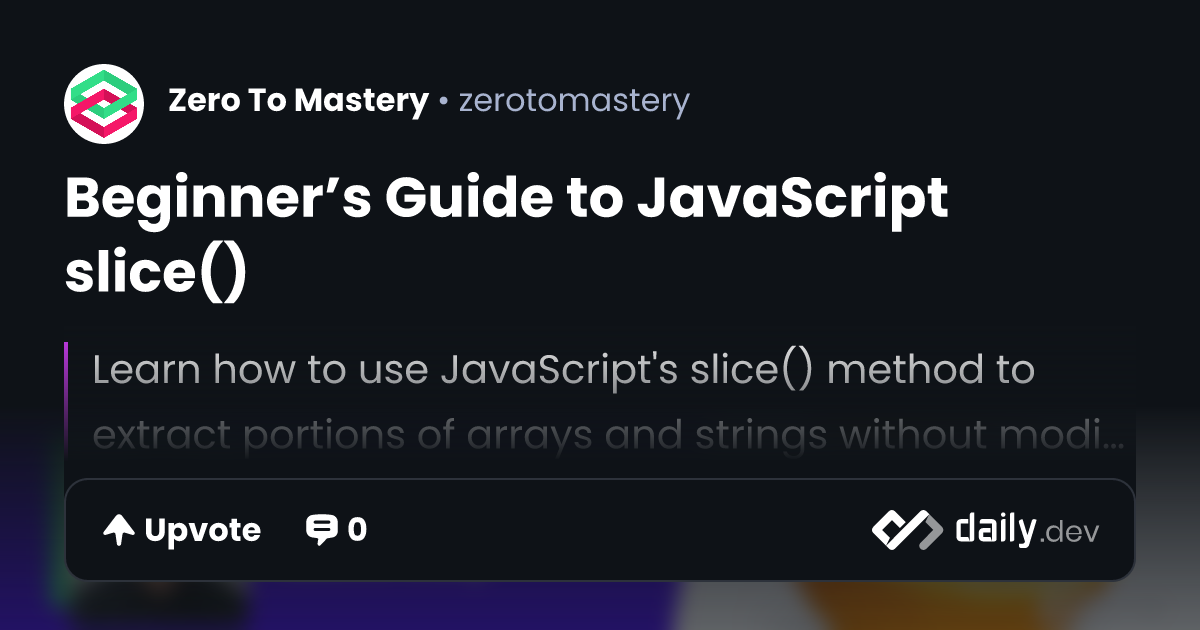Hit the Upvote text label
Viewport: 1200px width, 630px height.
(202, 530)
